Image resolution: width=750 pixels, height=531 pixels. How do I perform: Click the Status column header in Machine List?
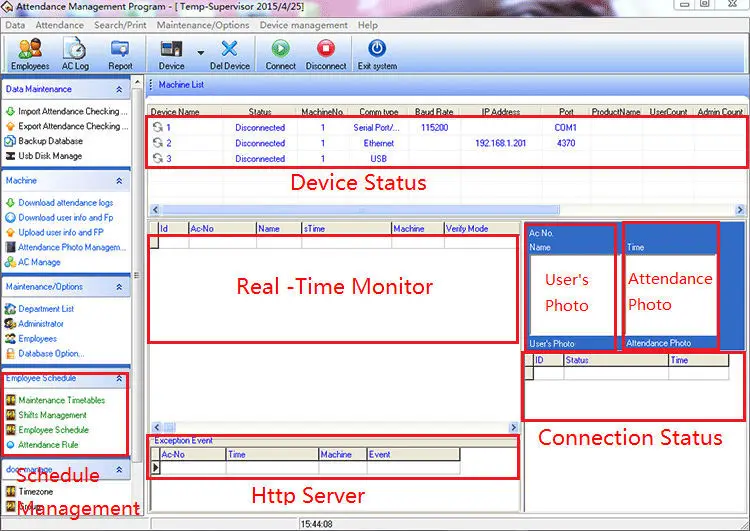[260, 112]
